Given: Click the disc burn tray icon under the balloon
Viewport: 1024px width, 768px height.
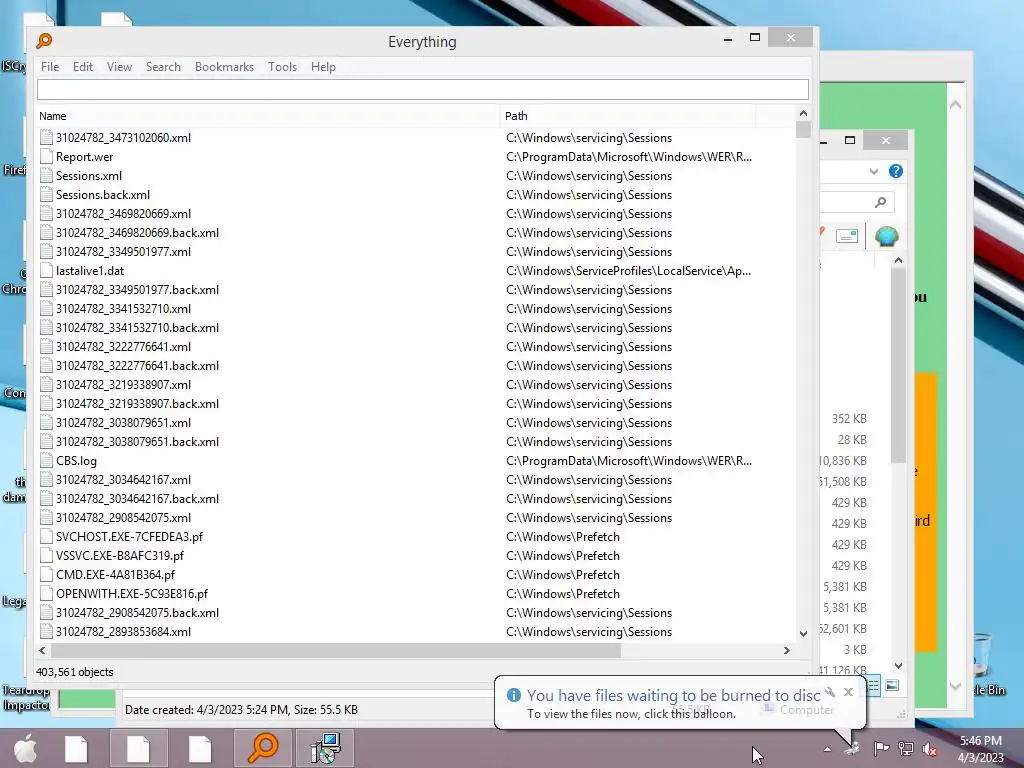Looking at the screenshot, I should 852,748.
